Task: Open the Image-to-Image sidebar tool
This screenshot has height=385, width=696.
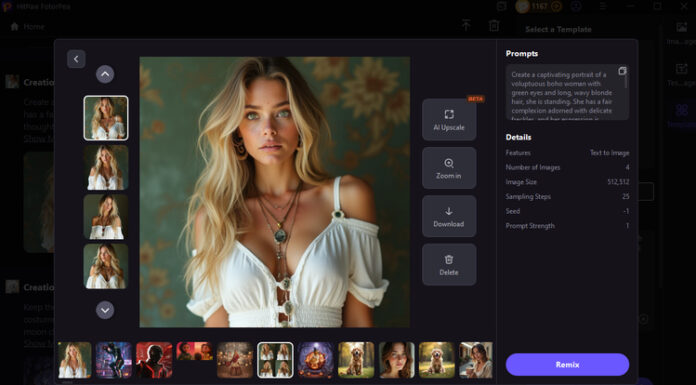Action: (x=681, y=32)
